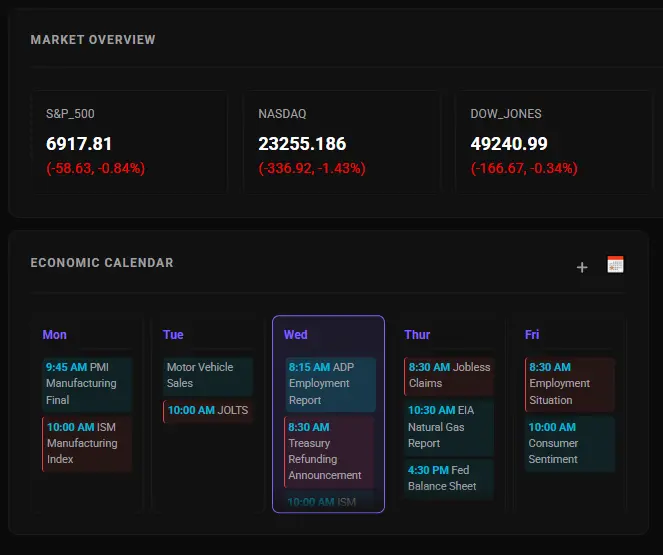Open the 8:15 AM ADP Employment Report event
The width and height of the screenshot is (663, 555).
[330, 384]
